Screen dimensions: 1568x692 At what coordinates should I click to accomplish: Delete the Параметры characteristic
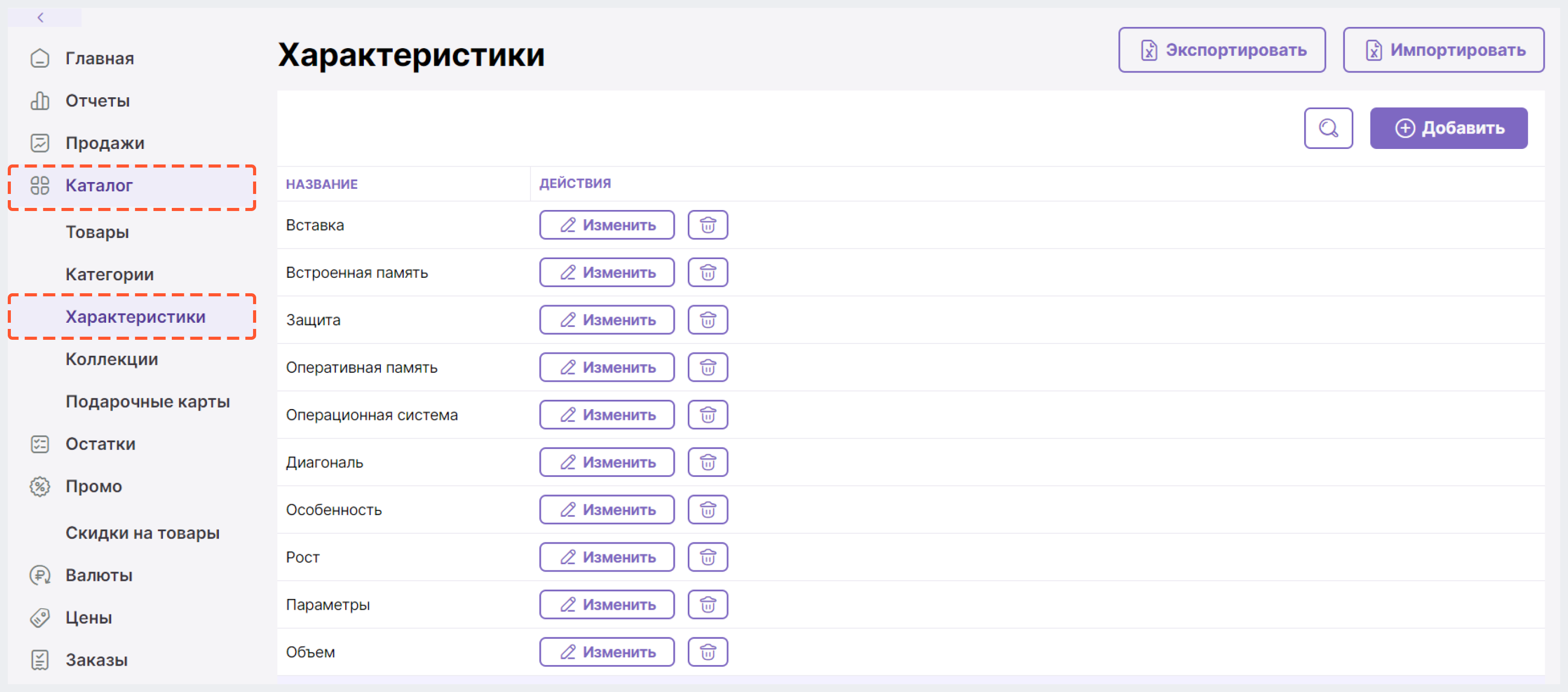707,605
